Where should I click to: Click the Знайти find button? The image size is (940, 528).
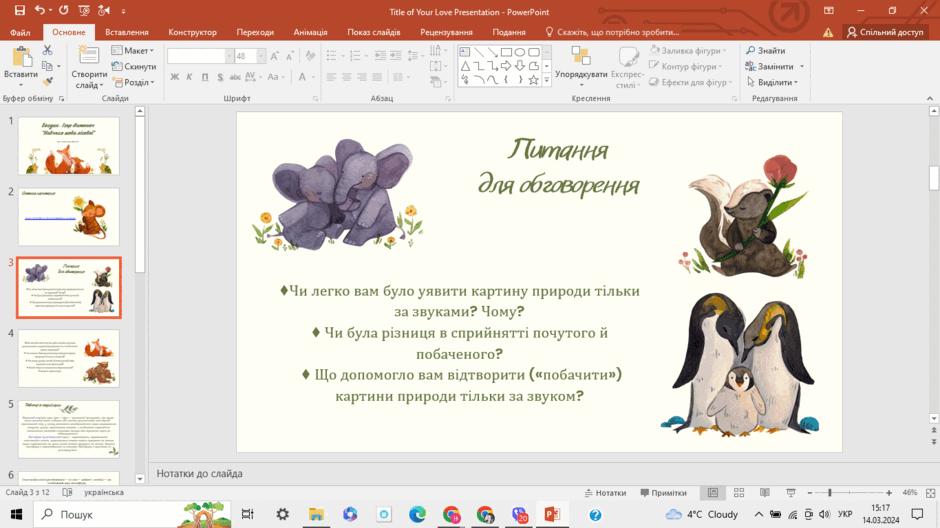tap(766, 50)
